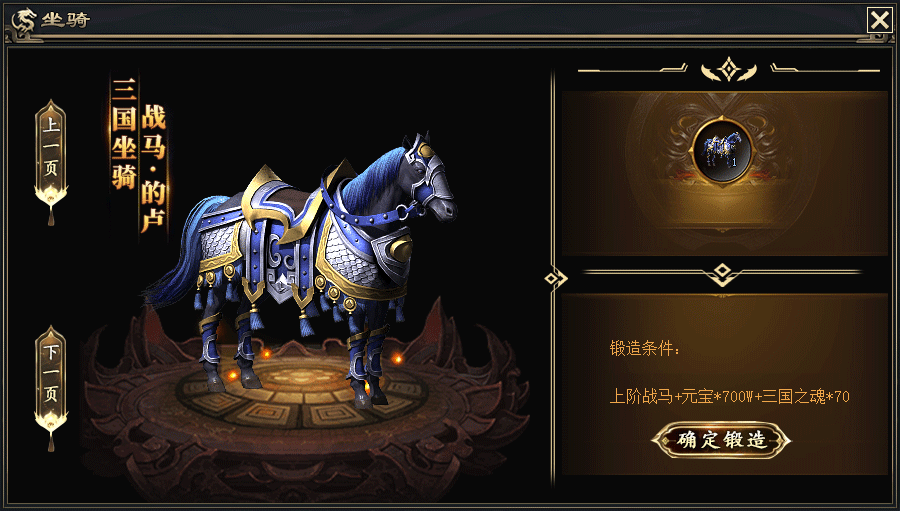Click the diamond ornament on vertical divider
This screenshot has width=900, height=511.
click(555, 278)
